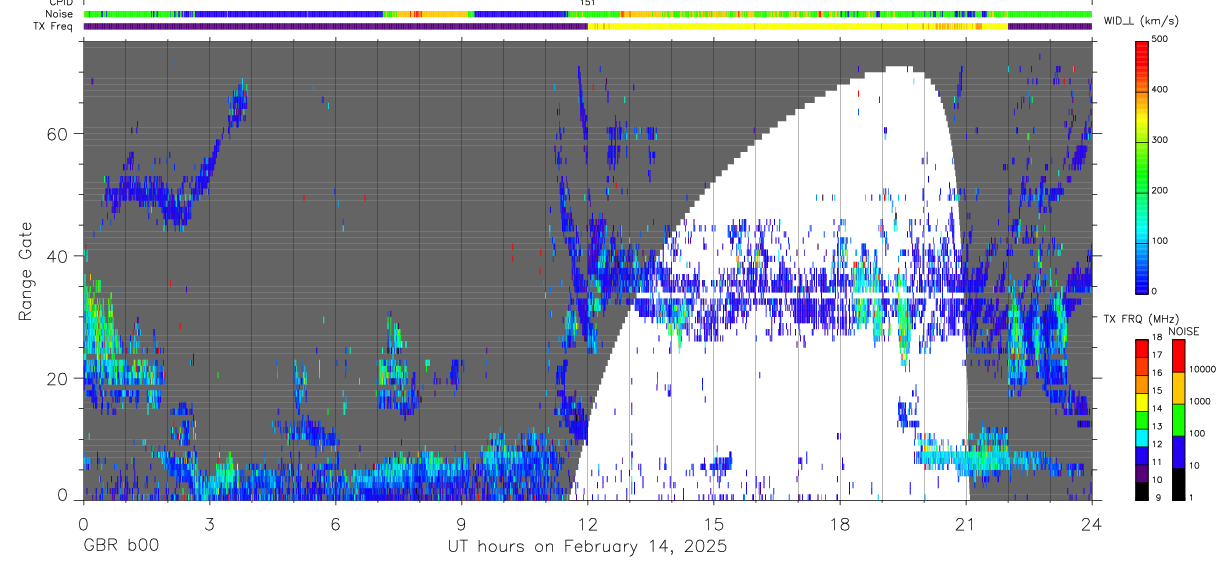Click the "151" CPID value above the plot

point(587,3)
